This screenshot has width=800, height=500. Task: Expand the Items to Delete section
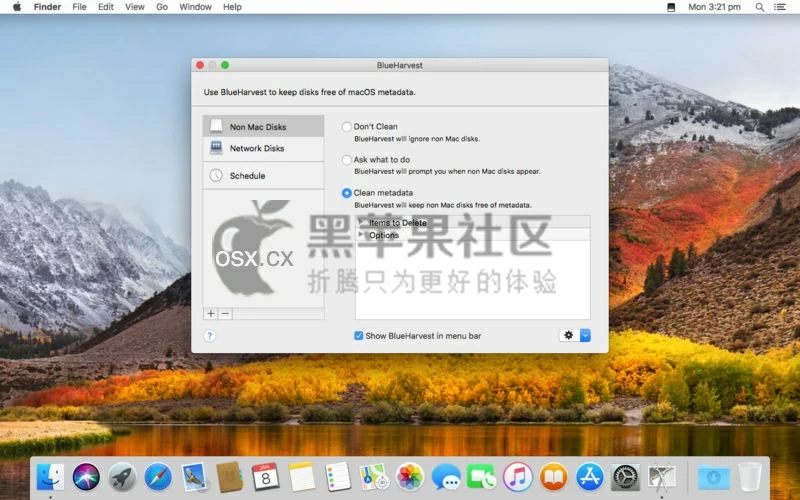click(x=361, y=222)
